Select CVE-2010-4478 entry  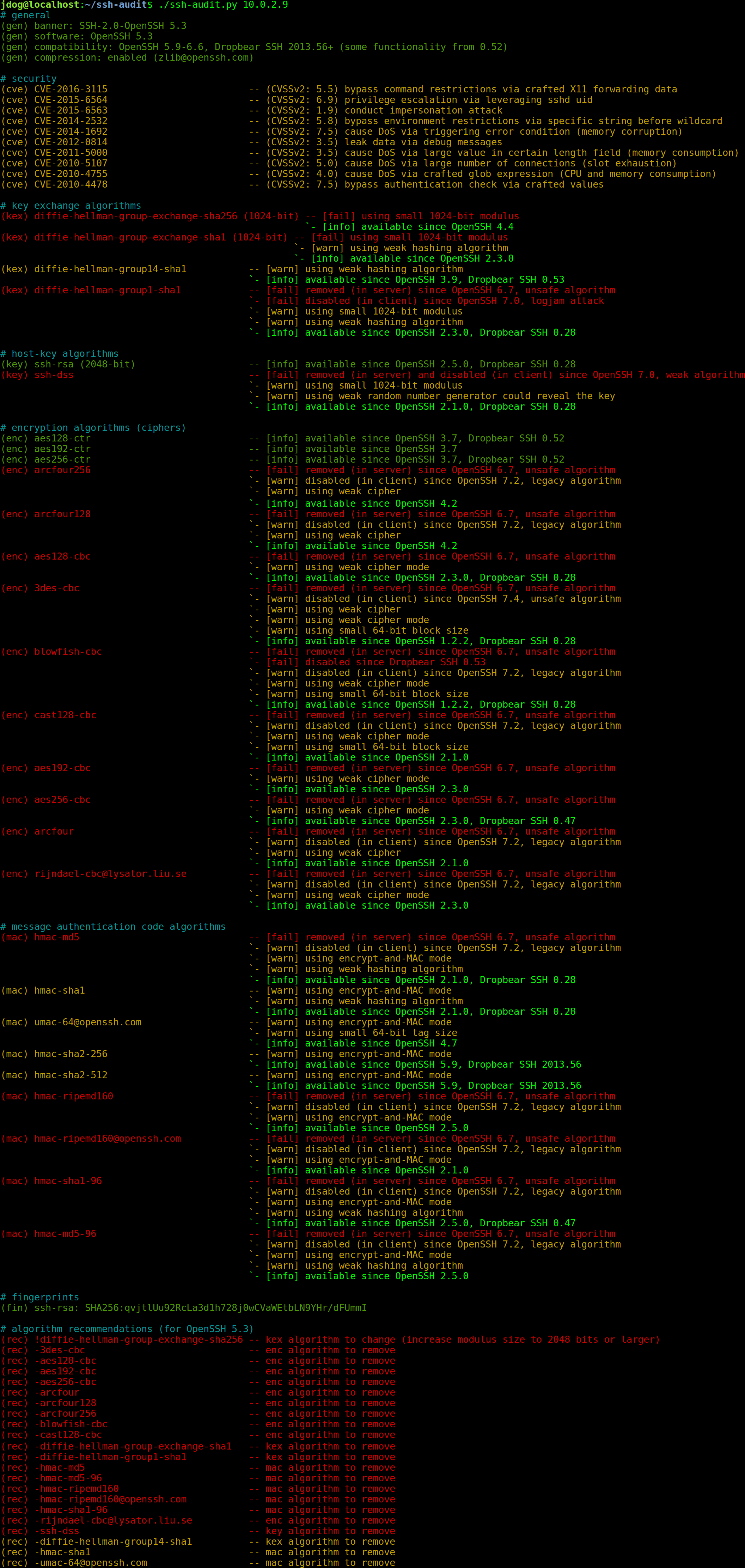pos(303,184)
